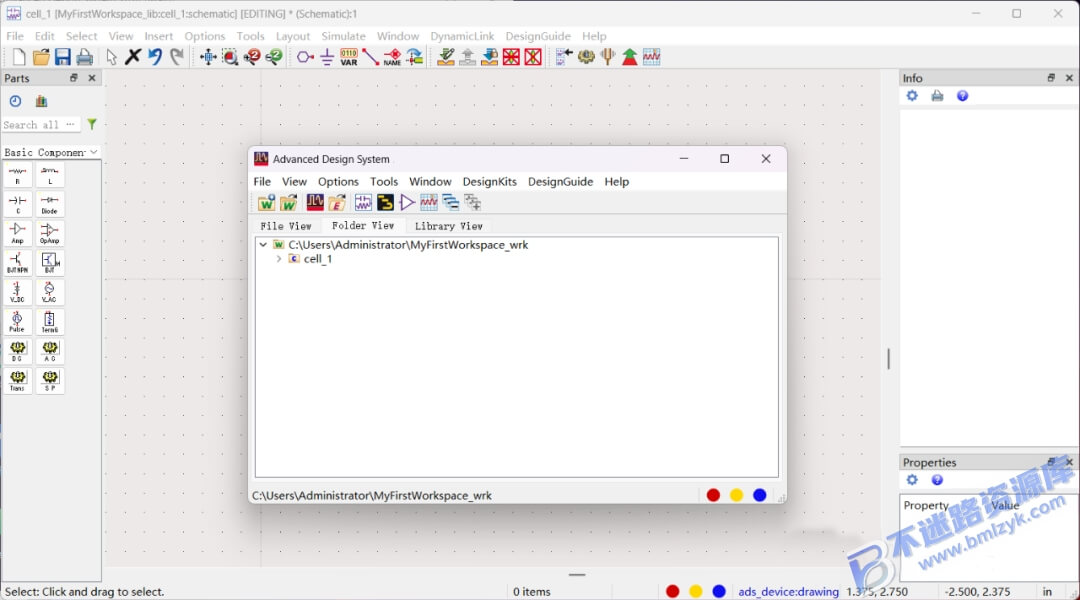Click the red dot in ADS status bar
This screenshot has width=1080, height=600.
[x=713, y=495]
